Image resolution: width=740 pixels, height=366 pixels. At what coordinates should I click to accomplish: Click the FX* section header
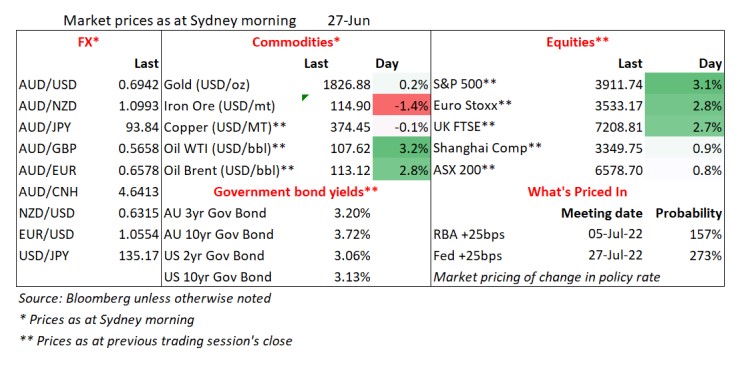click(89, 42)
